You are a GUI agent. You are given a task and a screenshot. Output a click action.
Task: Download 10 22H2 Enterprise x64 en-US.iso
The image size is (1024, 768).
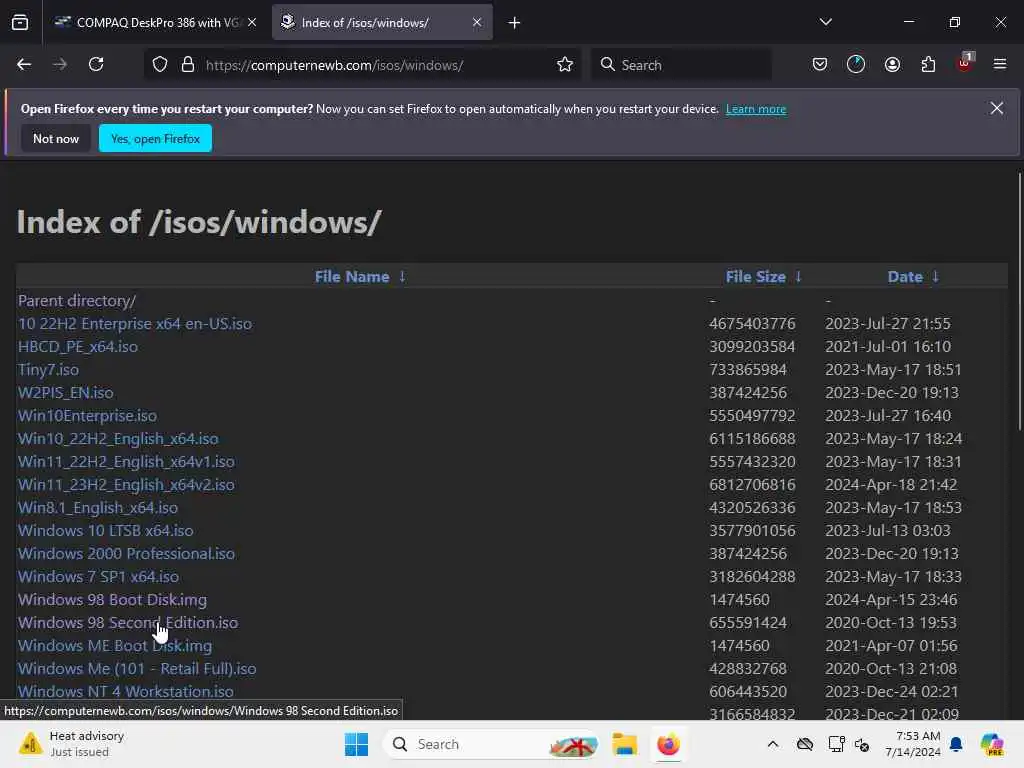tap(135, 324)
